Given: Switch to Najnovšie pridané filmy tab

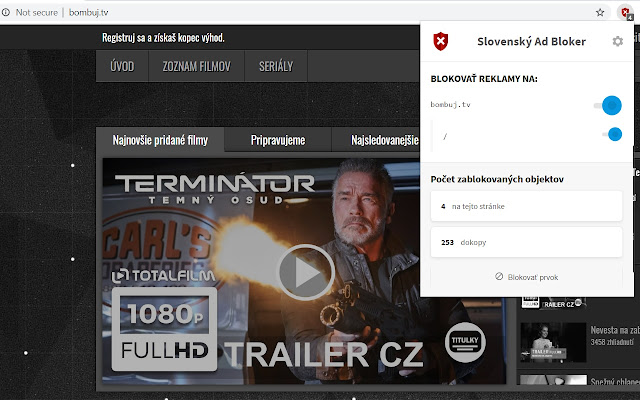Looking at the screenshot, I should click(x=160, y=140).
